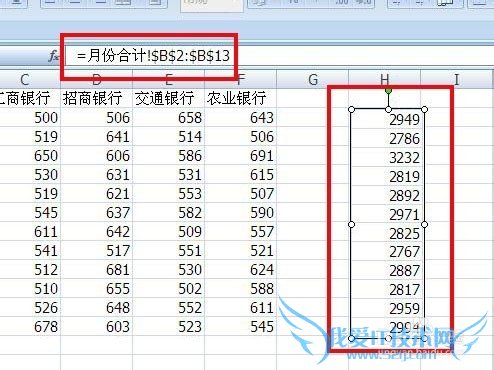Select cell with value 551
Image resolution: width=494 pixels, height=370 pixels.
169,250
